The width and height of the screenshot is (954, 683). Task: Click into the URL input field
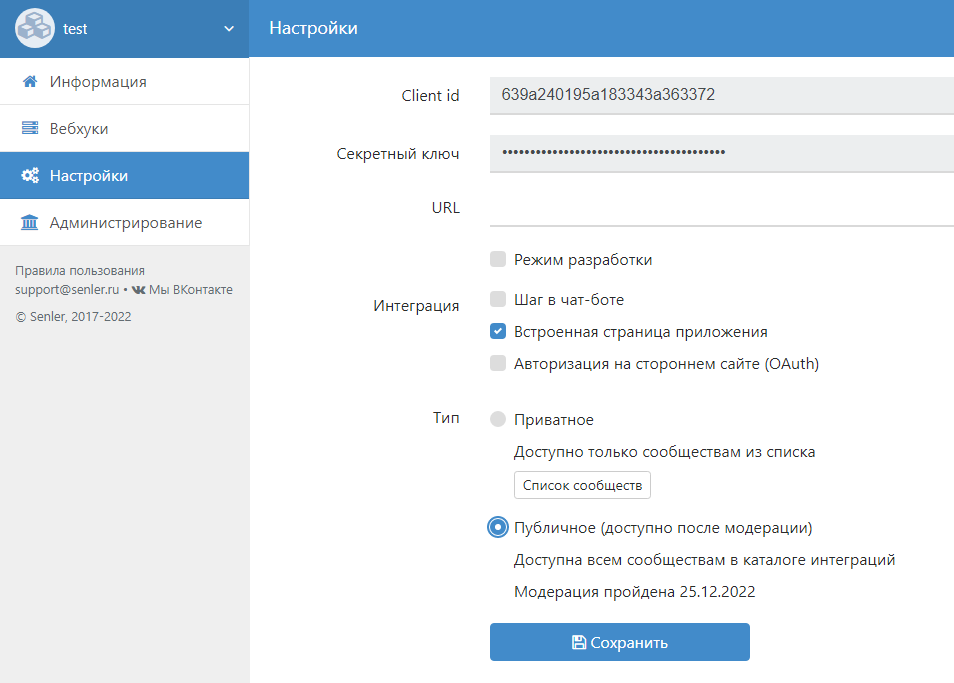click(720, 208)
